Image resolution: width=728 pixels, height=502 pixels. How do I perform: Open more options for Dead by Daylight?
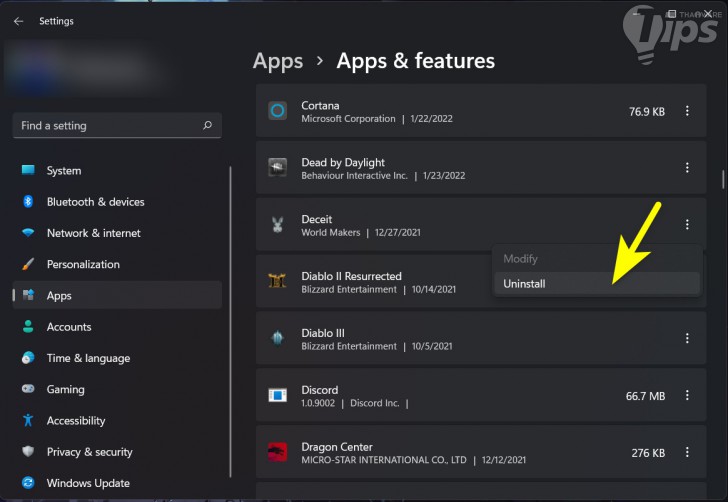tap(687, 168)
